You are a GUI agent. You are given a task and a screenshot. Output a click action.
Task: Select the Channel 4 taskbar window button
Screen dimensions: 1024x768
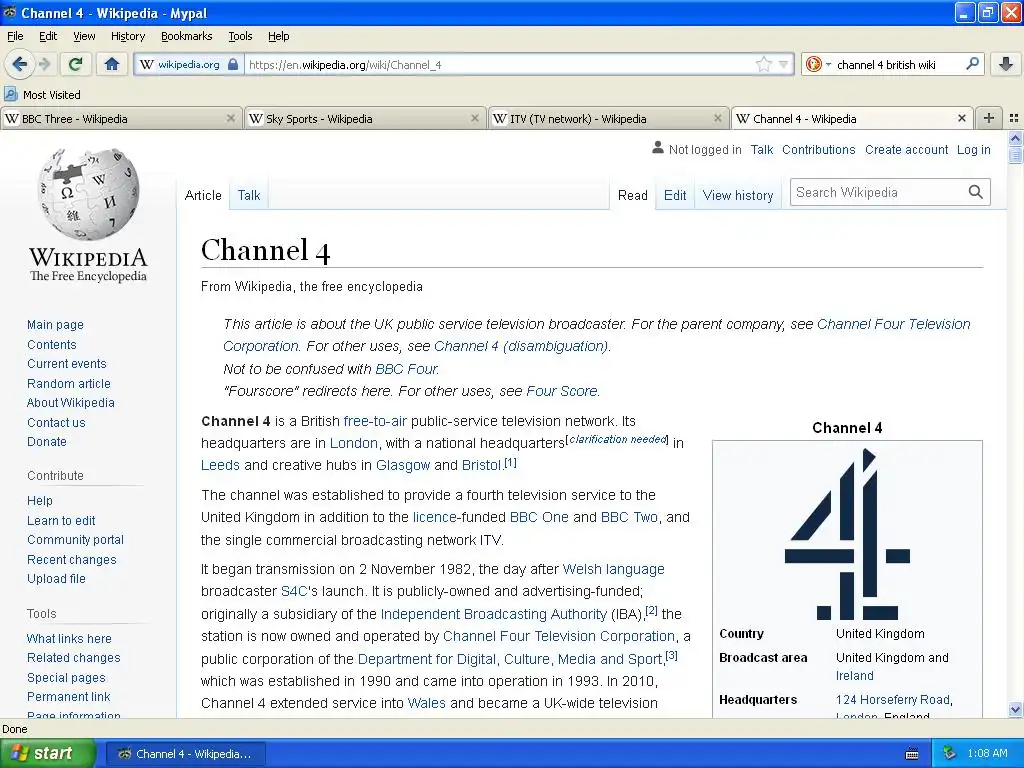(x=185, y=754)
